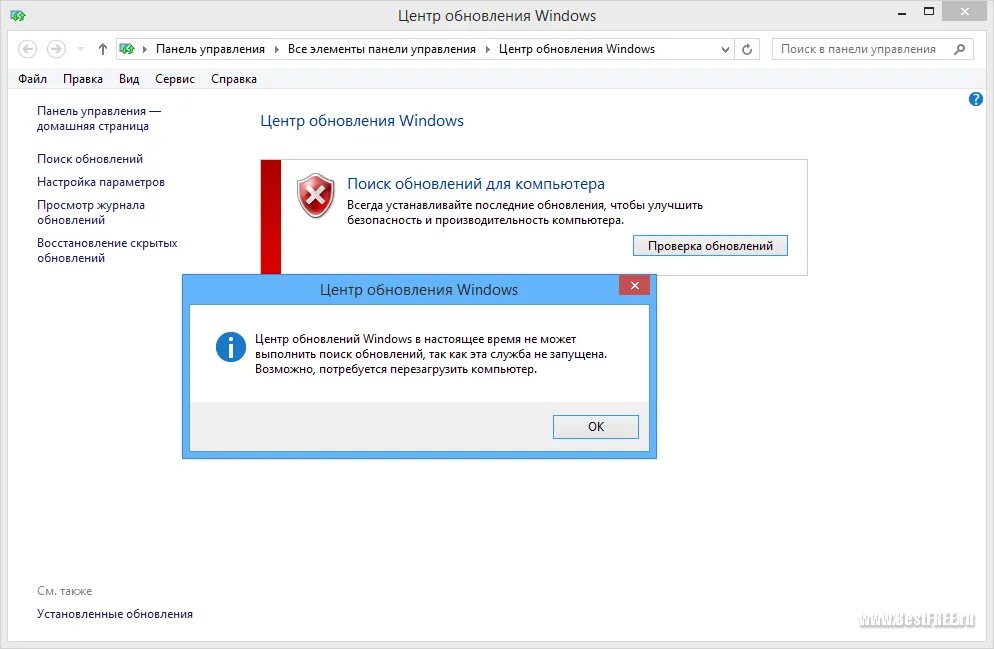This screenshot has height=649, width=994.
Task: Click Поиск обновлений in sidebar
Action: click(x=89, y=158)
